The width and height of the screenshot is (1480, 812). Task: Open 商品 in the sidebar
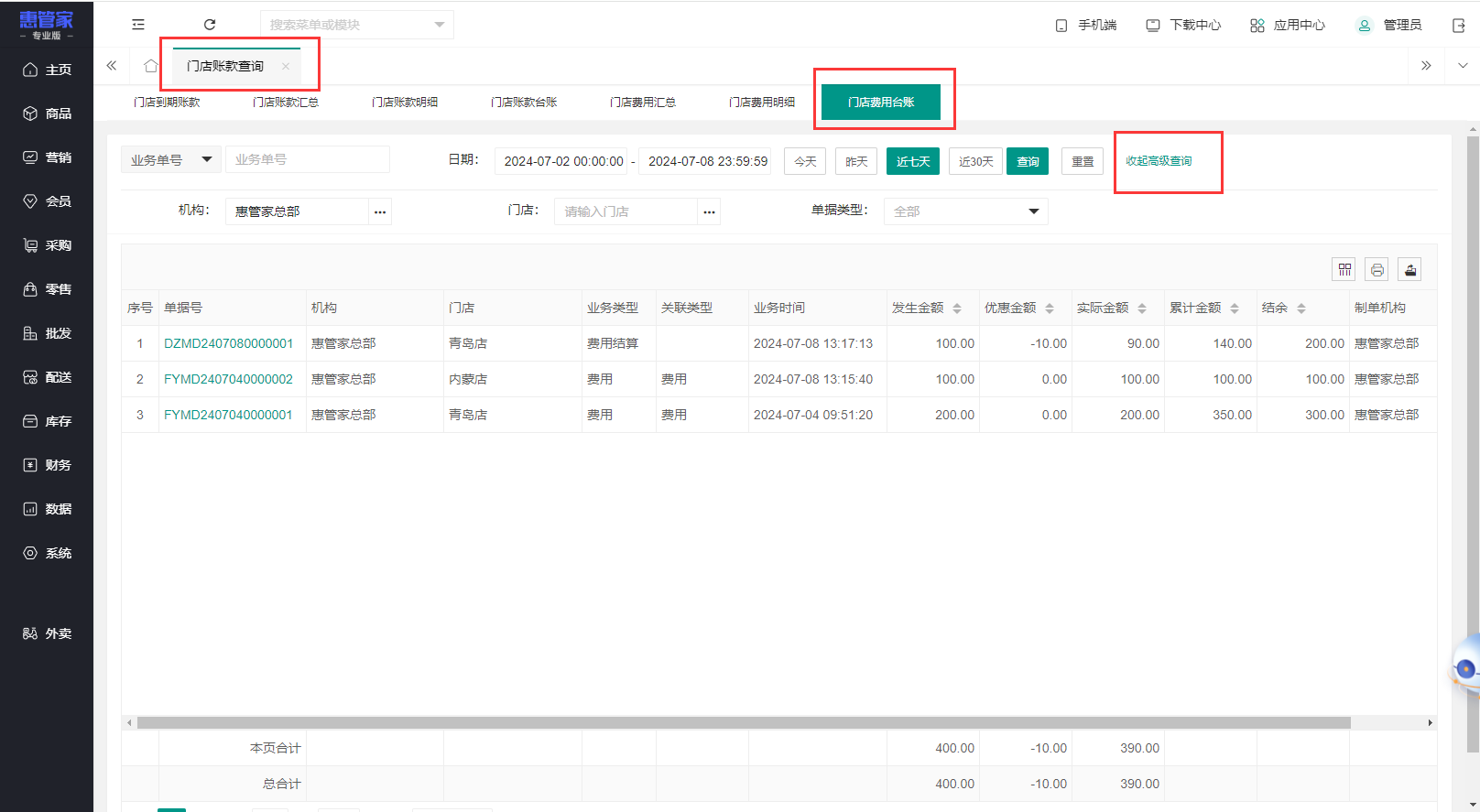point(47,114)
